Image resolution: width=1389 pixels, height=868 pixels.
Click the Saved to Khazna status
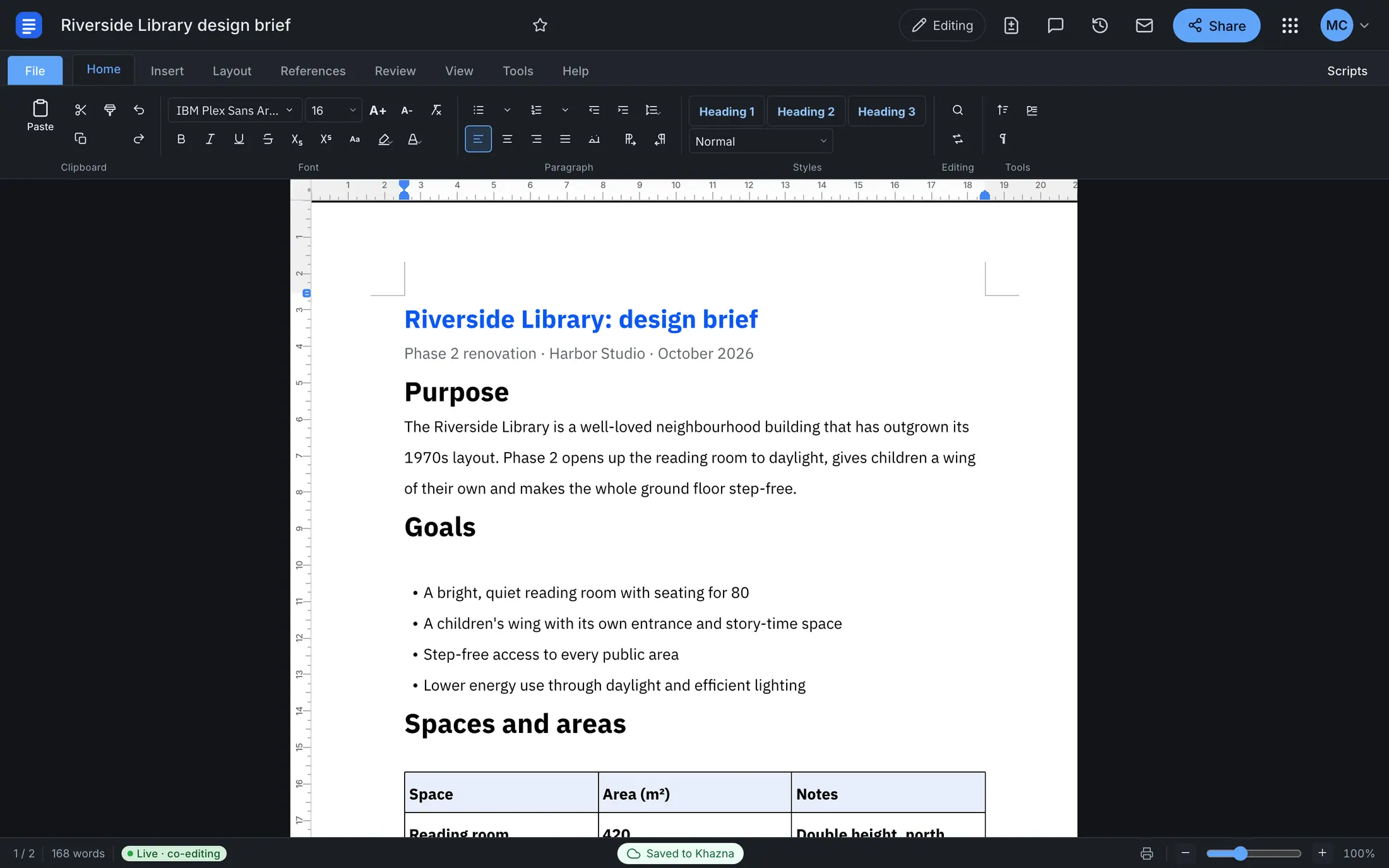pyautogui.click(x=680, y=853)
